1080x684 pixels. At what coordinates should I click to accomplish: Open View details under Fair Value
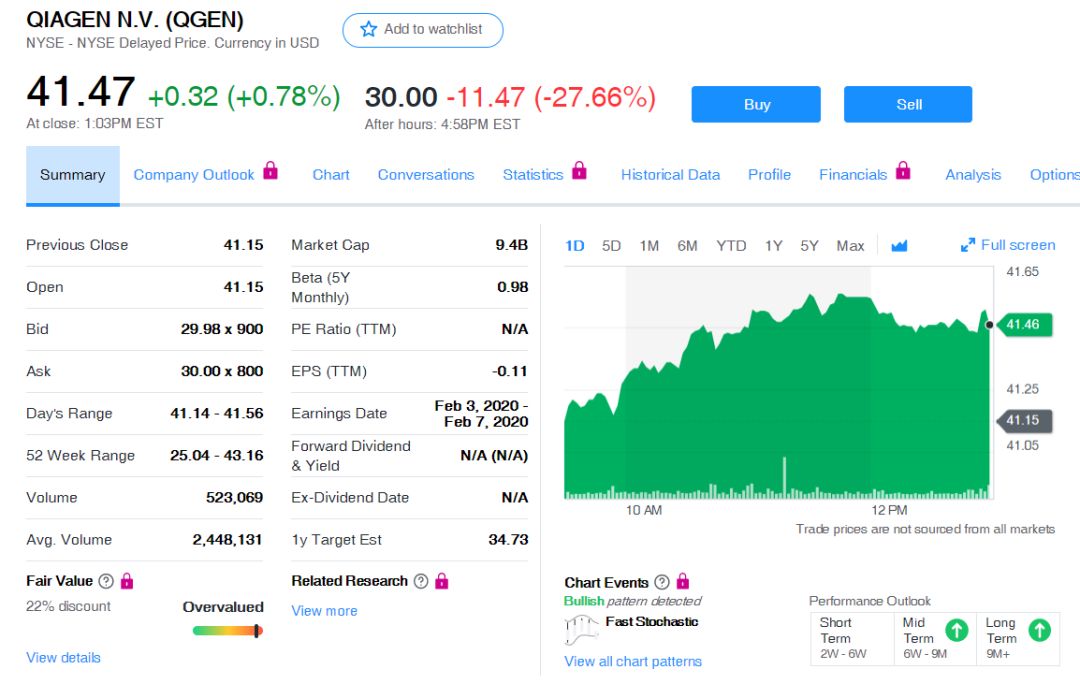[63, 658]
